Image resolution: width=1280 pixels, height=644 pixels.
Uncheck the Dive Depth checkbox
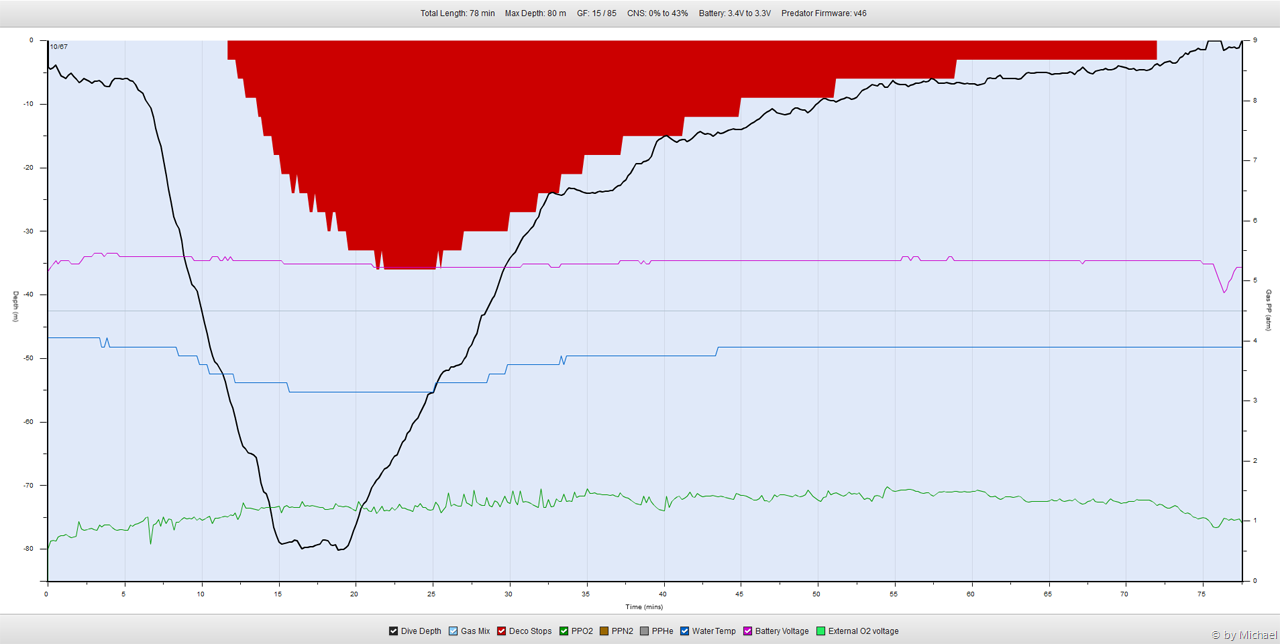click(x=394, y=631)
